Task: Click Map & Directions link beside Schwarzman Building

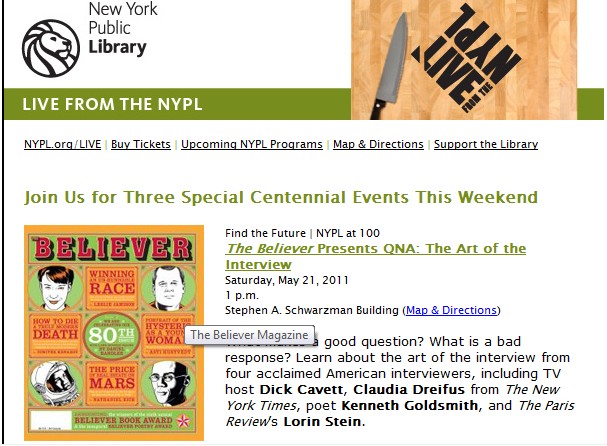Action: pos(451,310)
